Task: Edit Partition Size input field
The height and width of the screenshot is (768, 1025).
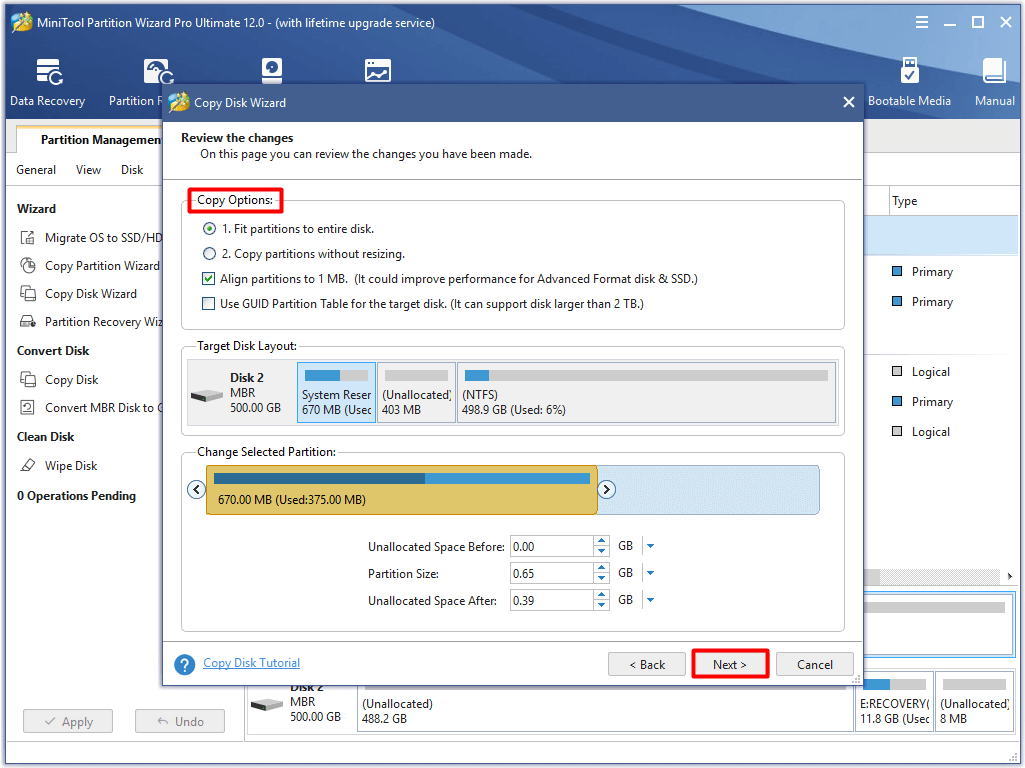Action: [552, 573]
